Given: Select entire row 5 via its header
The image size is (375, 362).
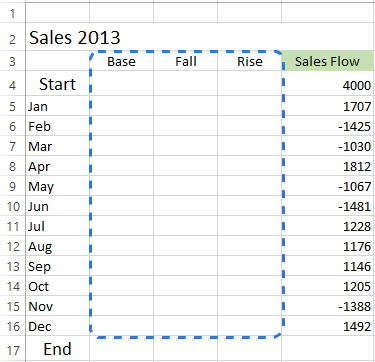Looking at the screenshot, I should point(12,106).
